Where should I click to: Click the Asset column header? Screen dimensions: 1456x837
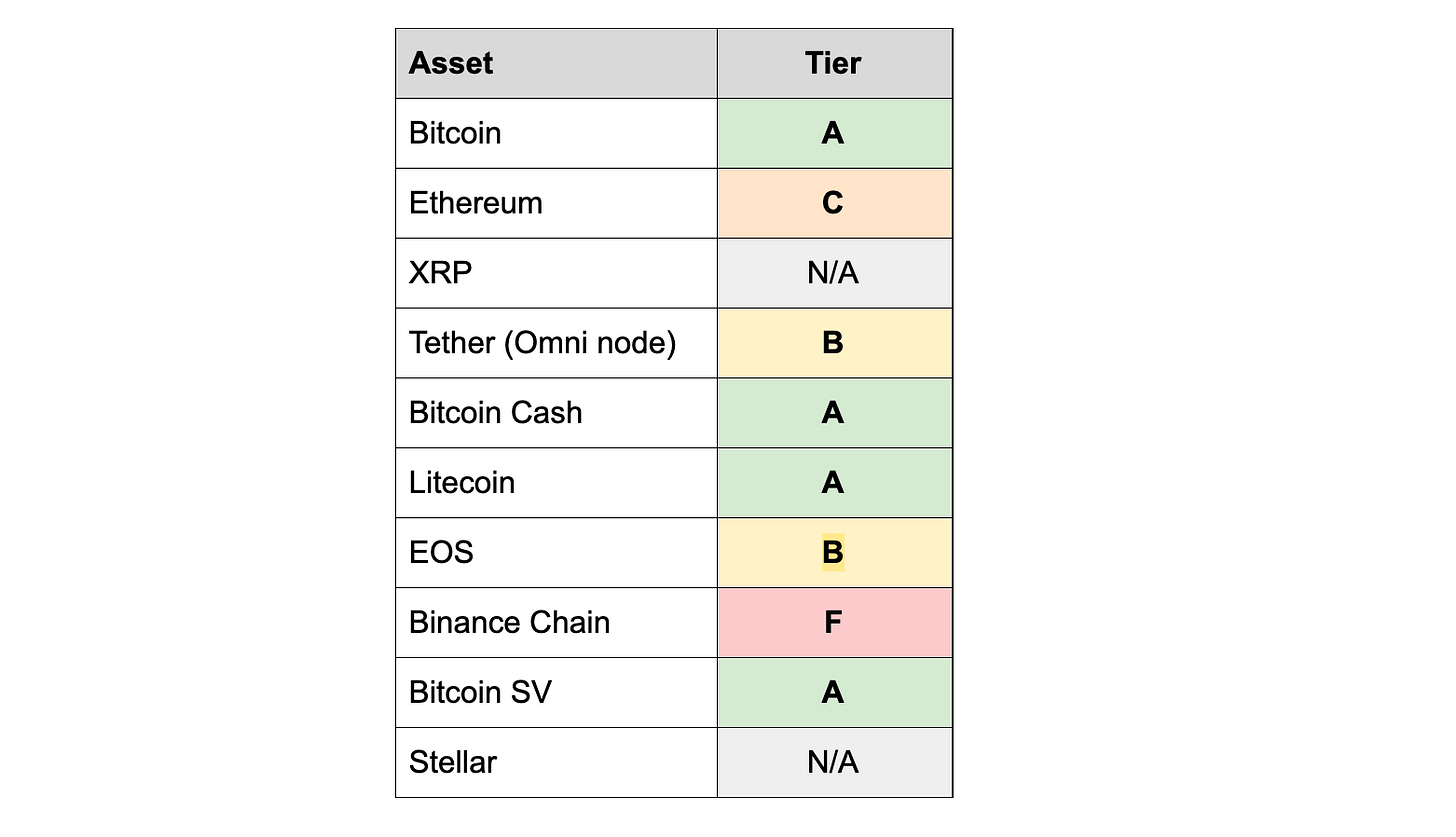[x=556, y=63]
